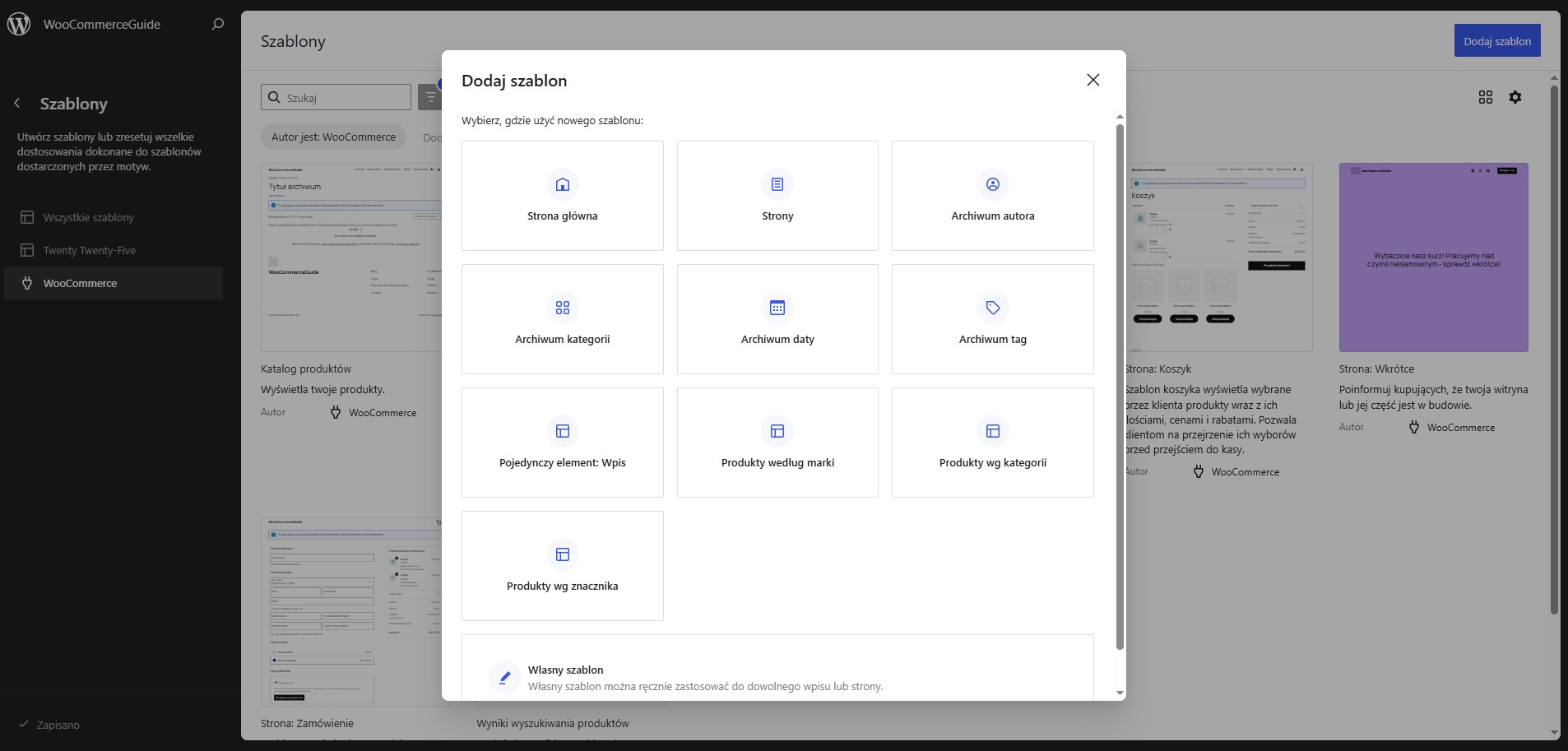Open view settings gear icon
The height and width of the screenshot is (751, 1568).
1515,97
